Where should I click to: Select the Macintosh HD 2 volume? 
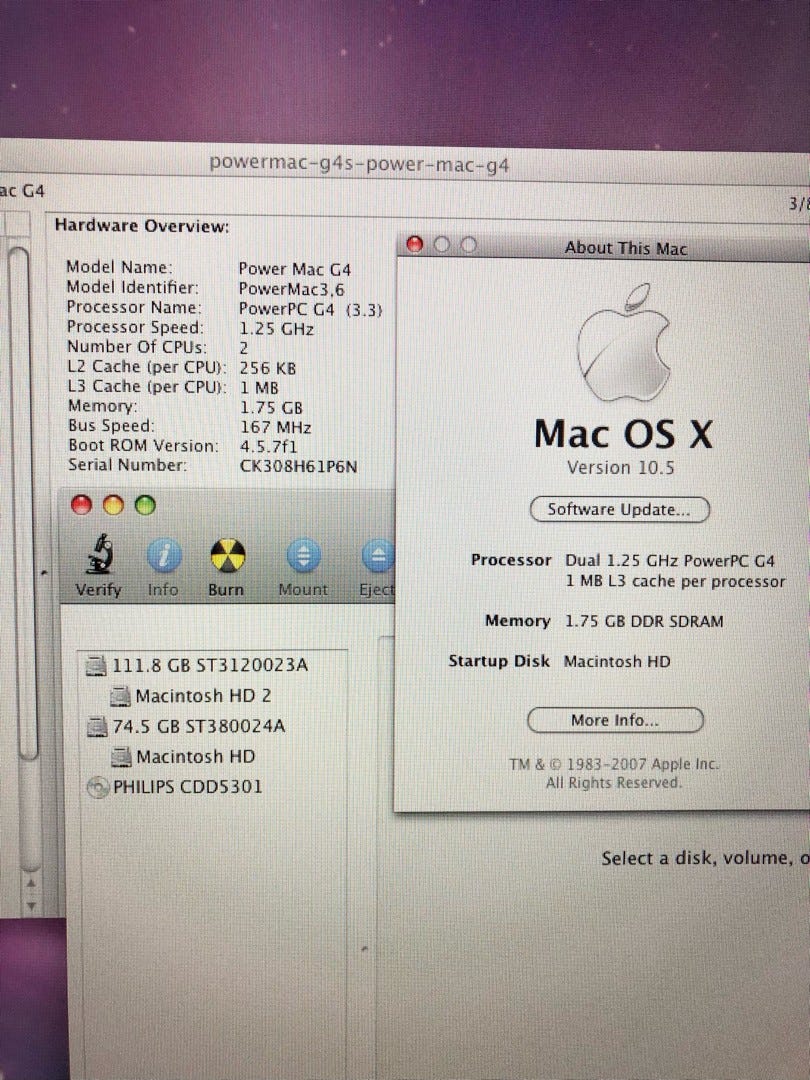pyautogui.click(x=190, y=696)
